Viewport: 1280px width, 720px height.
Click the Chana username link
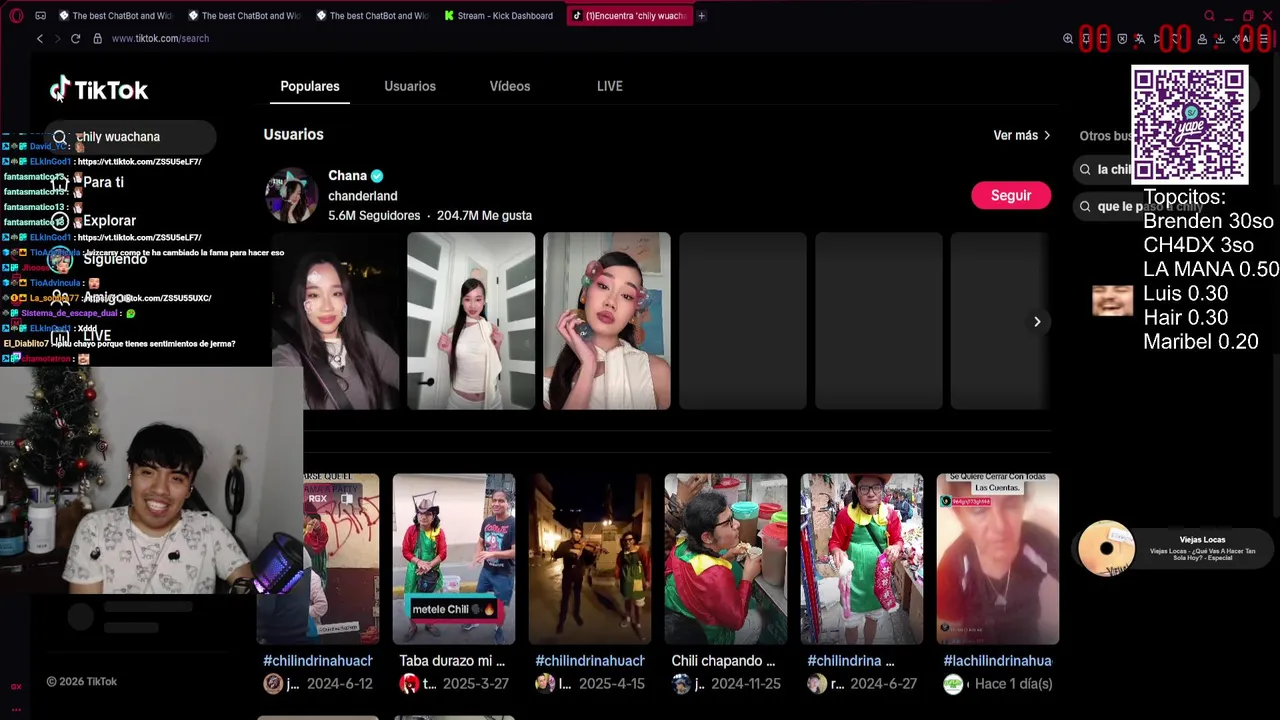347,175
